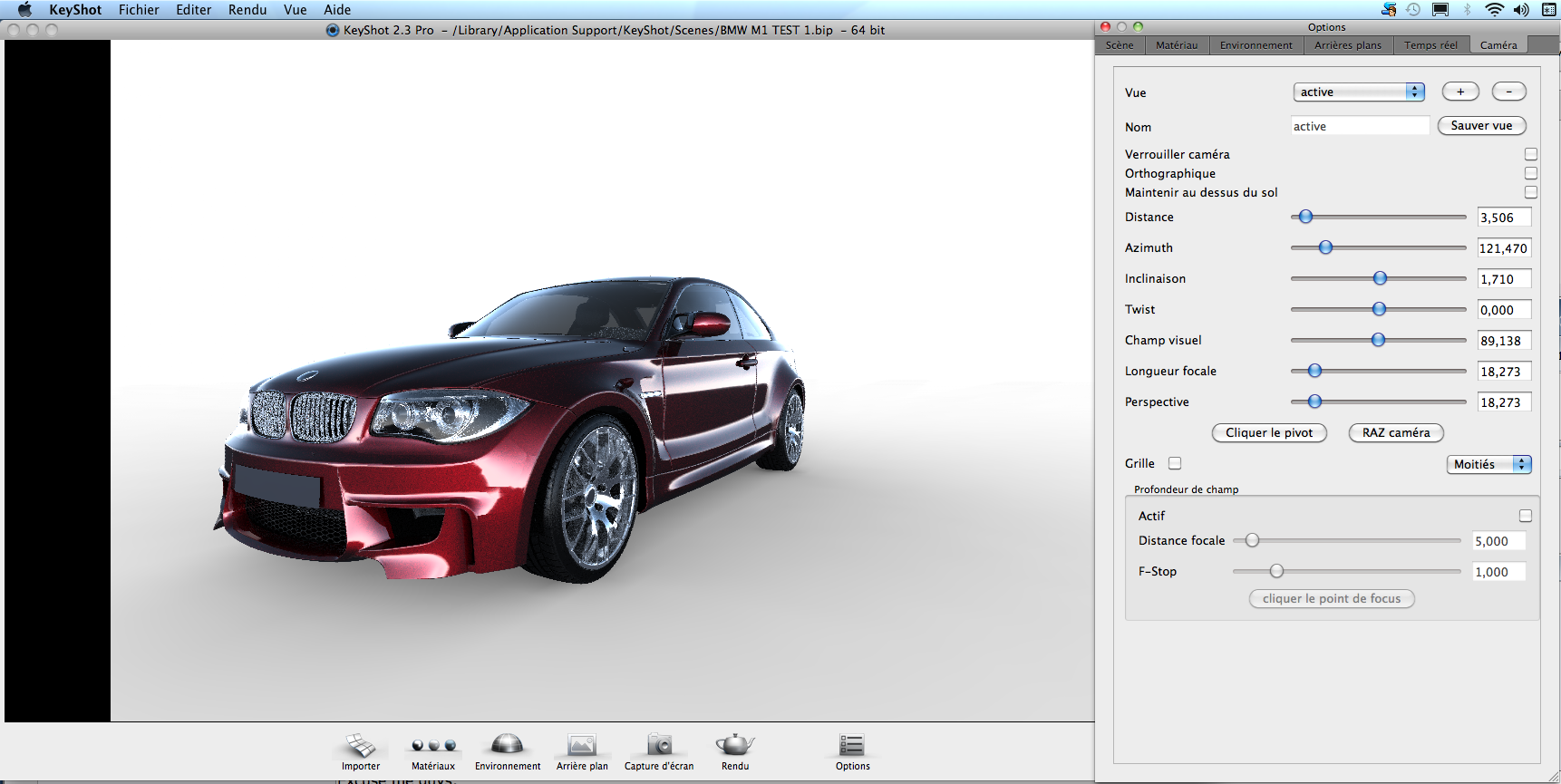Take a screenshot with Capture d'écran

coord(659,745)
